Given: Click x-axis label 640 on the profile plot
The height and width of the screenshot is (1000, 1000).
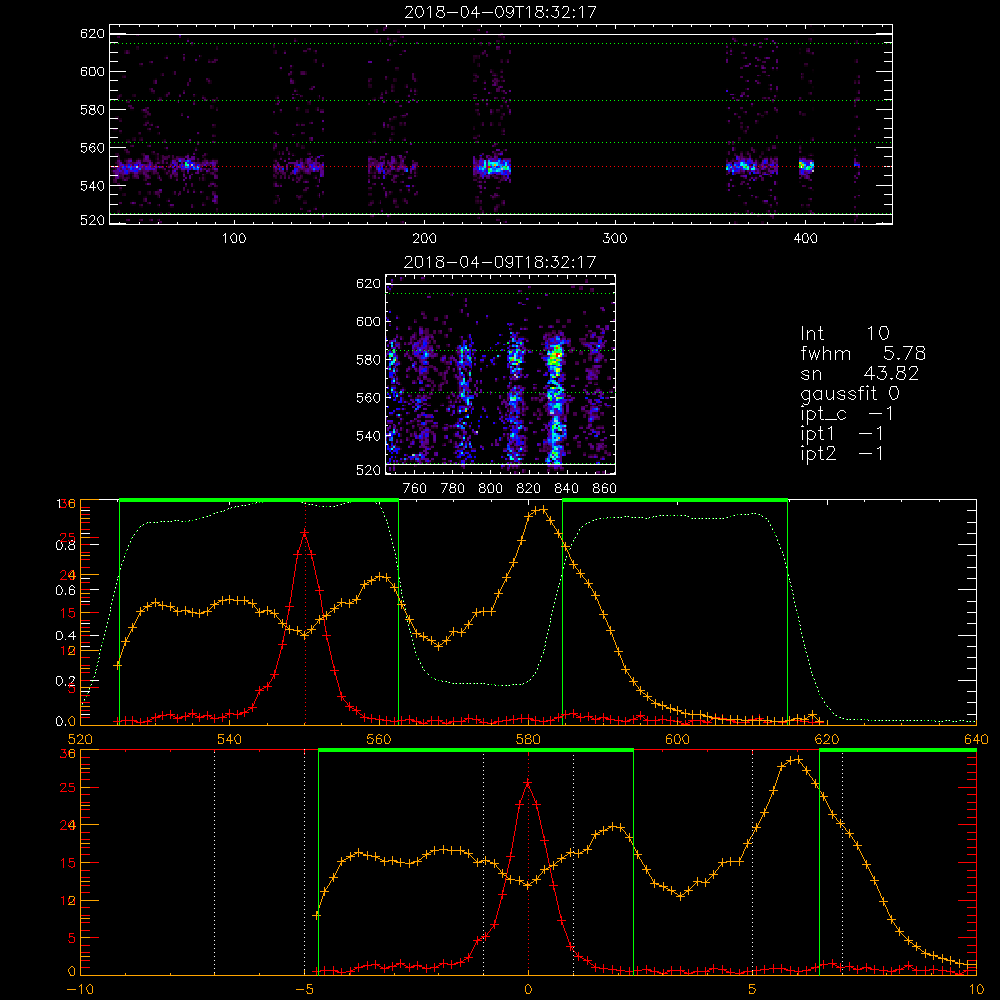Looking at the screenshot, I should [976, 740].
